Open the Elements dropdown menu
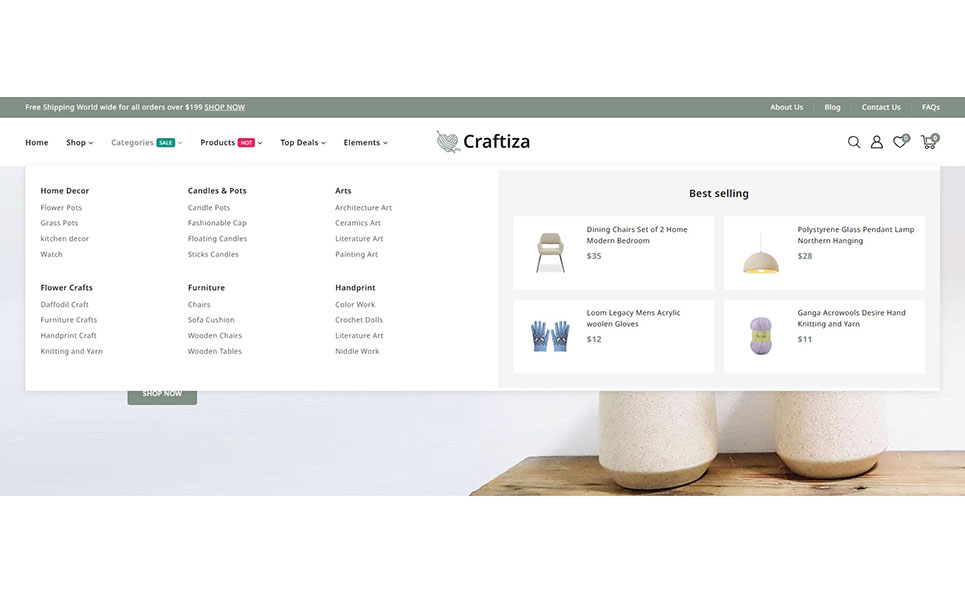Screen dimensions: 965x600 365,143
